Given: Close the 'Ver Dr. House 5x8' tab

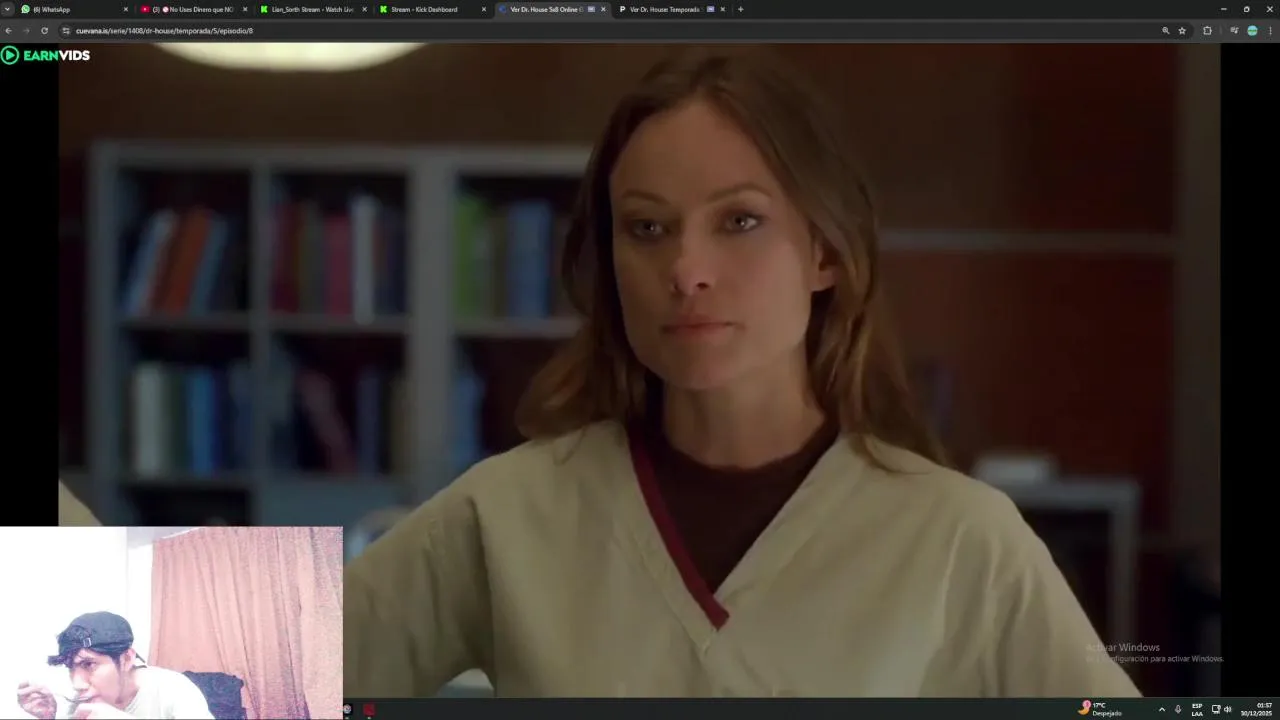Looking at the screenshot, I should pos(603,9).
